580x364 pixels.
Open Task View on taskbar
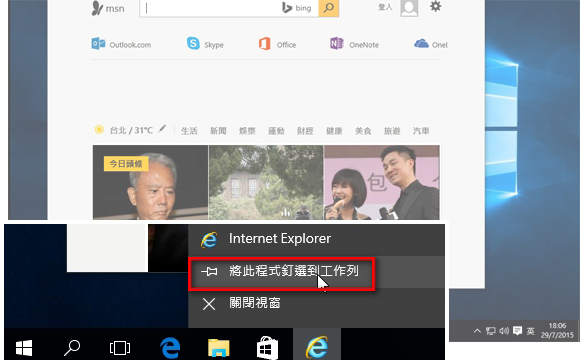[x=120, y=348]
